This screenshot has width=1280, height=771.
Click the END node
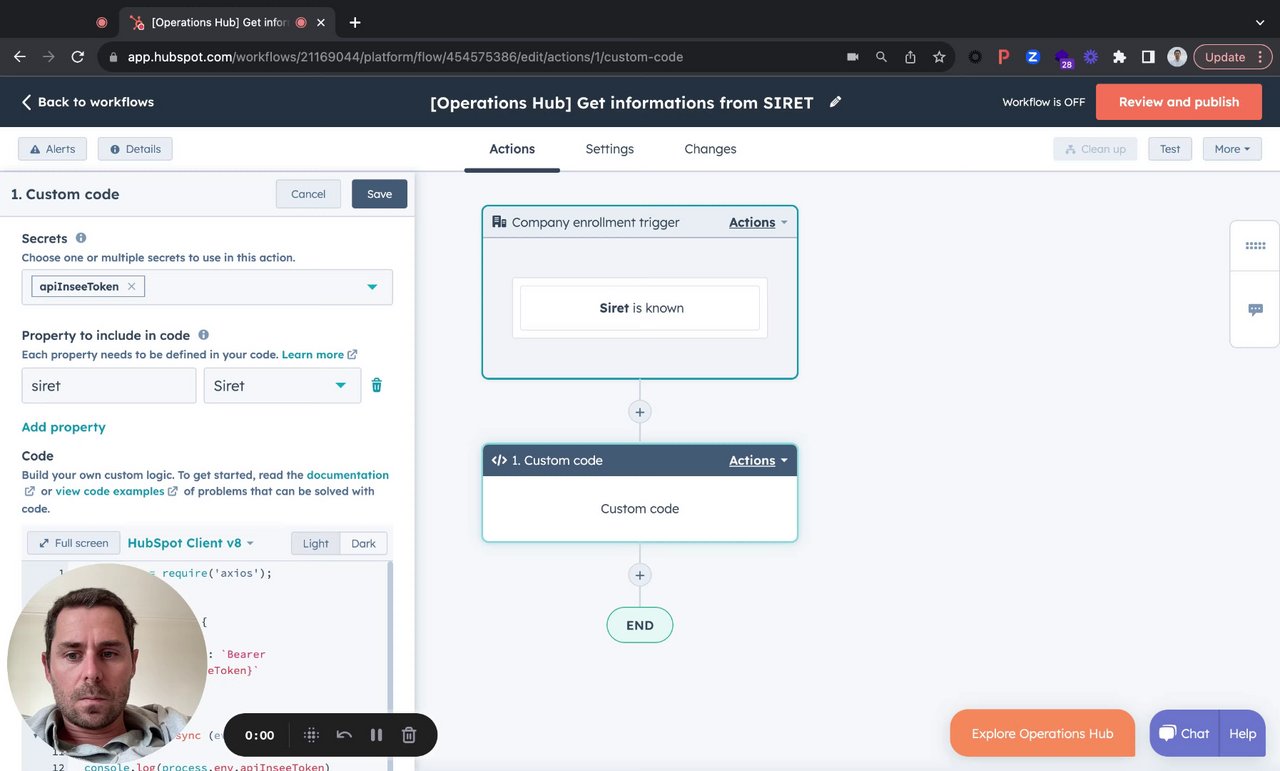640,625
